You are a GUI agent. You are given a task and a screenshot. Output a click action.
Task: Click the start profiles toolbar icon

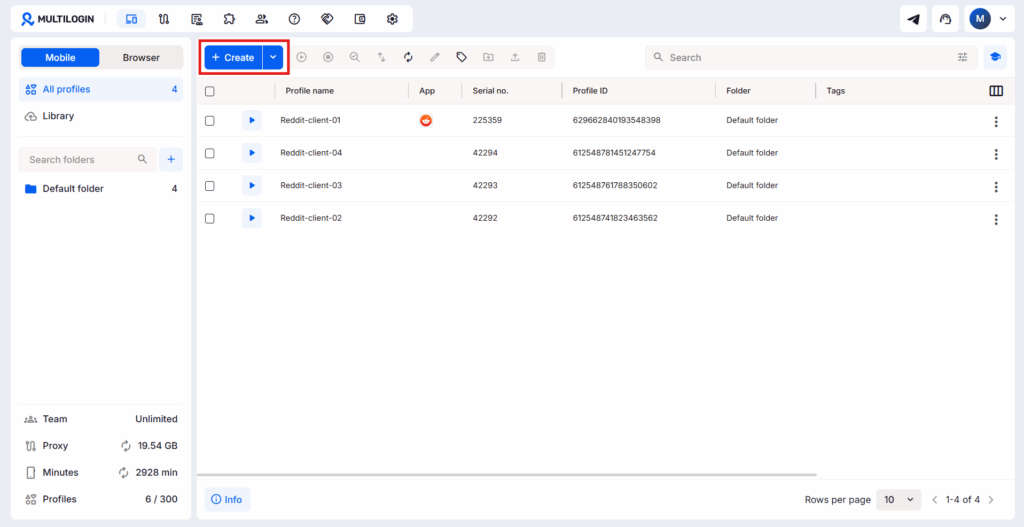(x=301, y=57)
